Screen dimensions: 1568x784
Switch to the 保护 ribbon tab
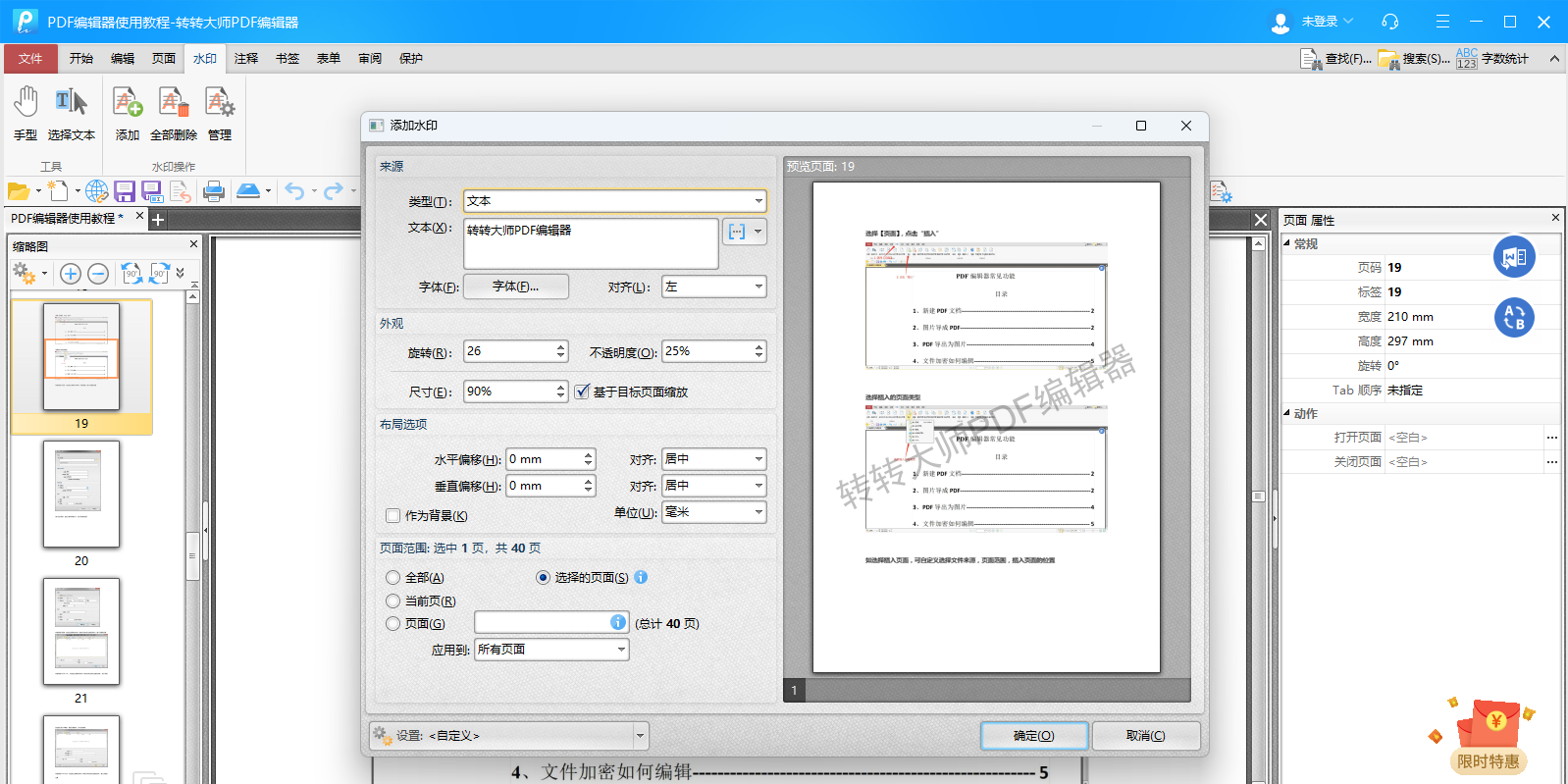411,59
